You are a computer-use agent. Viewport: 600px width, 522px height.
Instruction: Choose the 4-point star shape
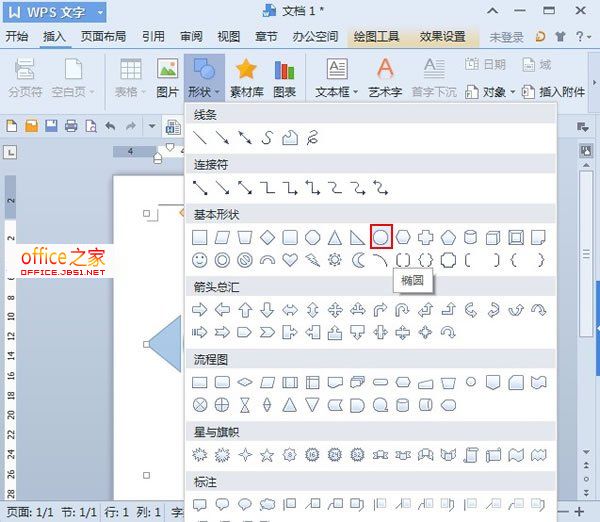pos(245,455)
